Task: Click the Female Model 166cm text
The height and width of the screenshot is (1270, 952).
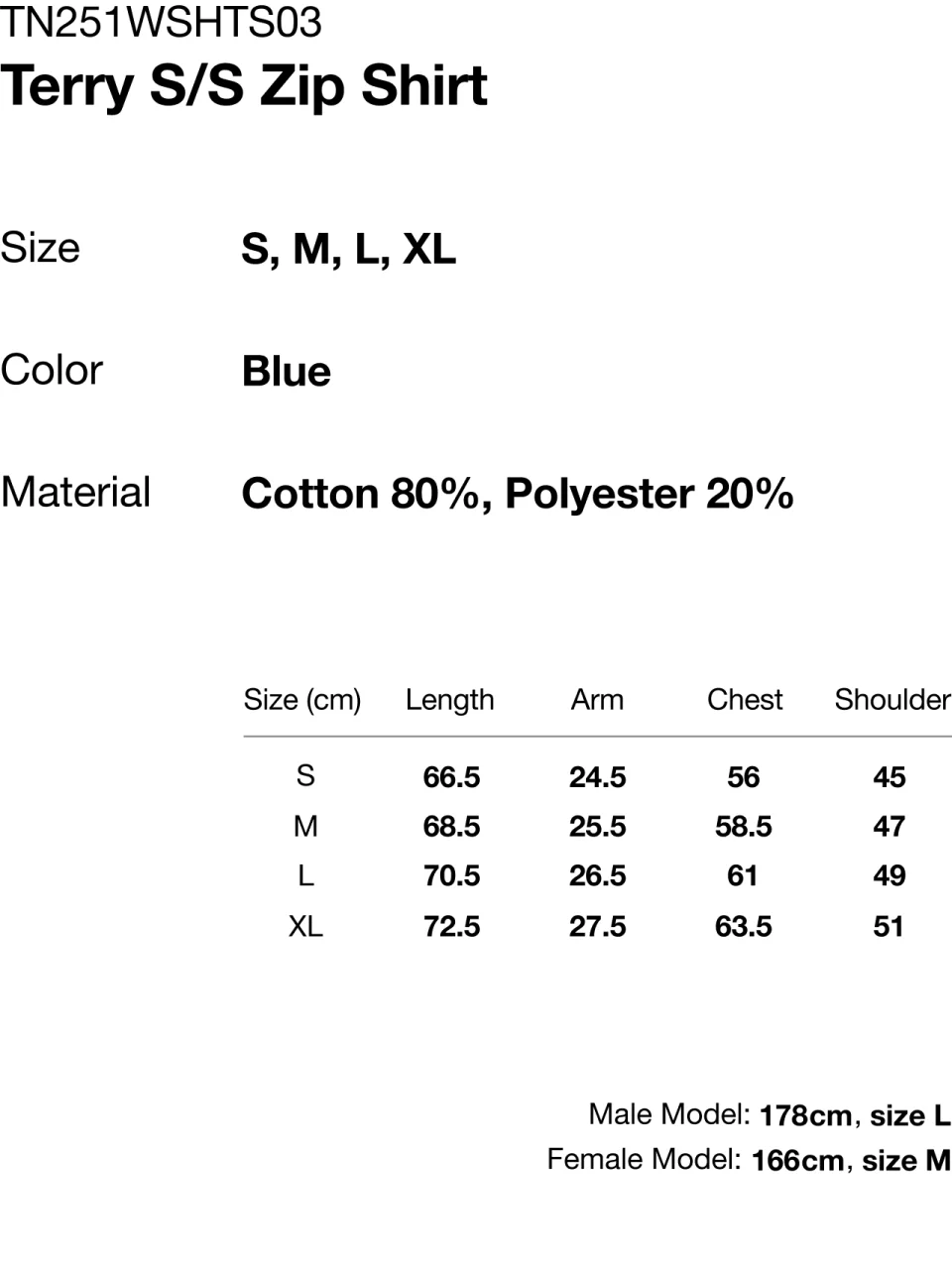Action: pyautogui.click(x=695, y=1160)
